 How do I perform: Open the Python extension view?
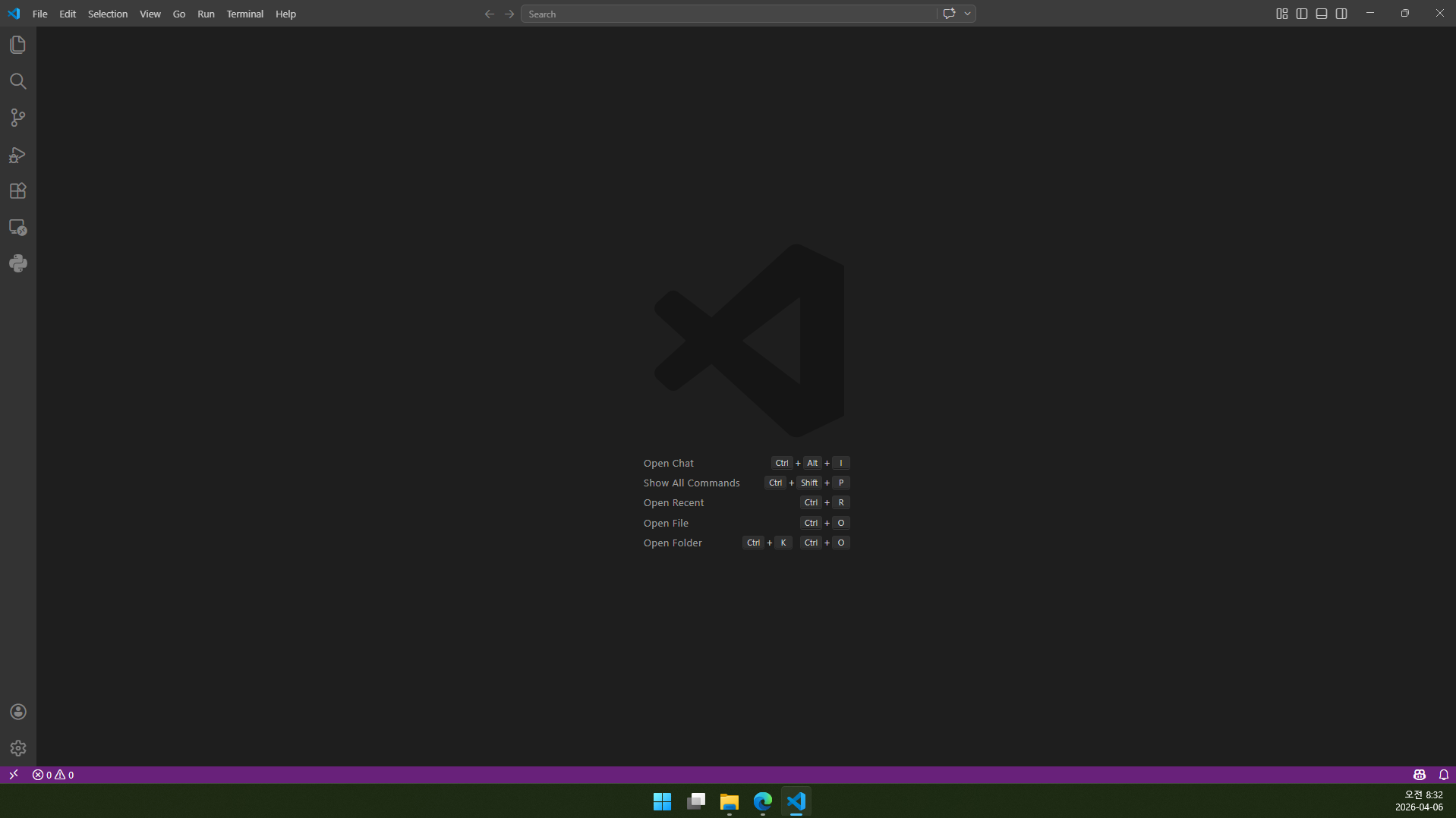18,263
